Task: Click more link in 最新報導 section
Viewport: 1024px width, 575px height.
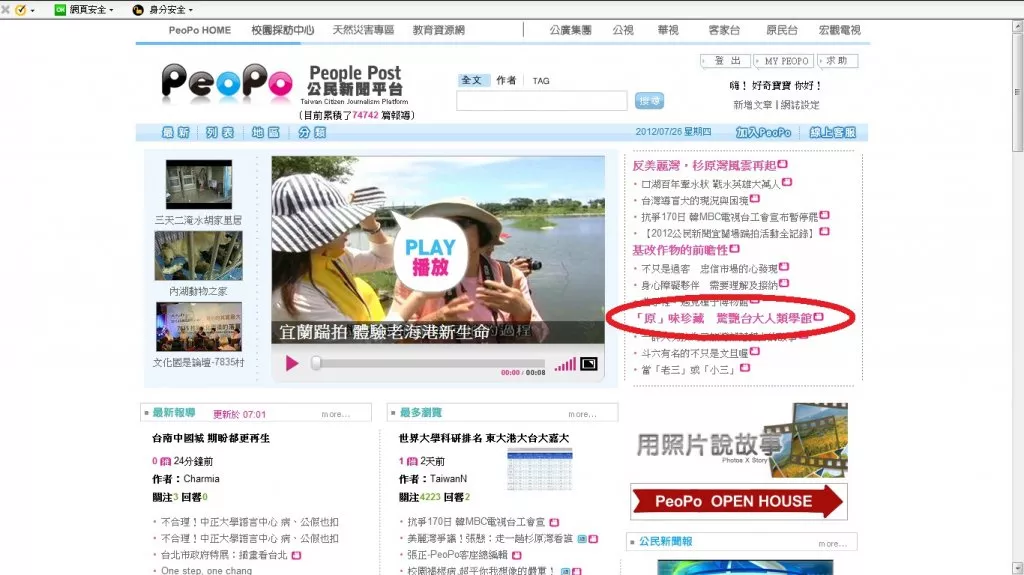Action: coord(336,414)
